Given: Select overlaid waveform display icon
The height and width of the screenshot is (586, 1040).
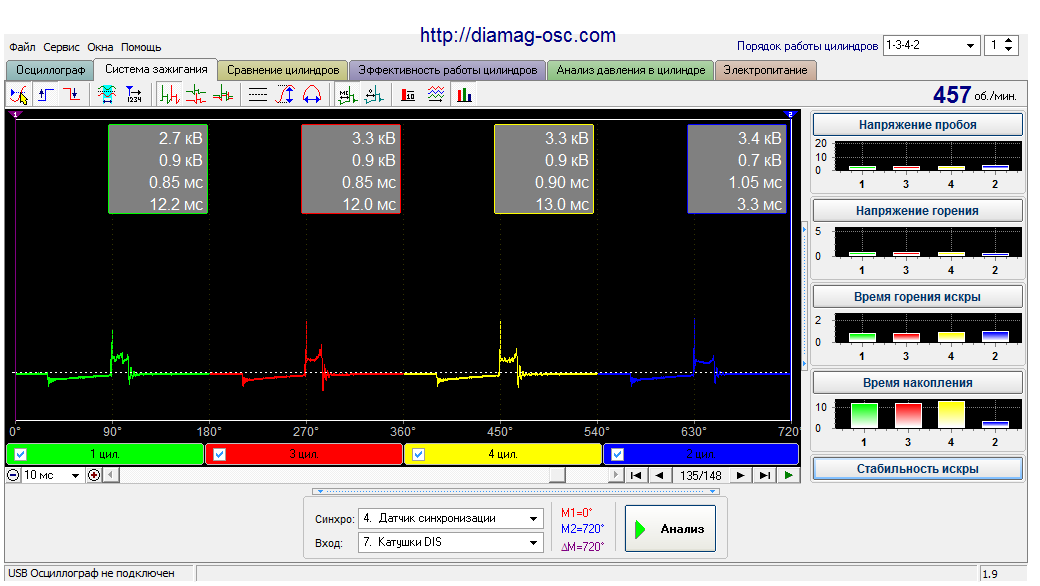Looking at the screenshot, I should [223, 95].
